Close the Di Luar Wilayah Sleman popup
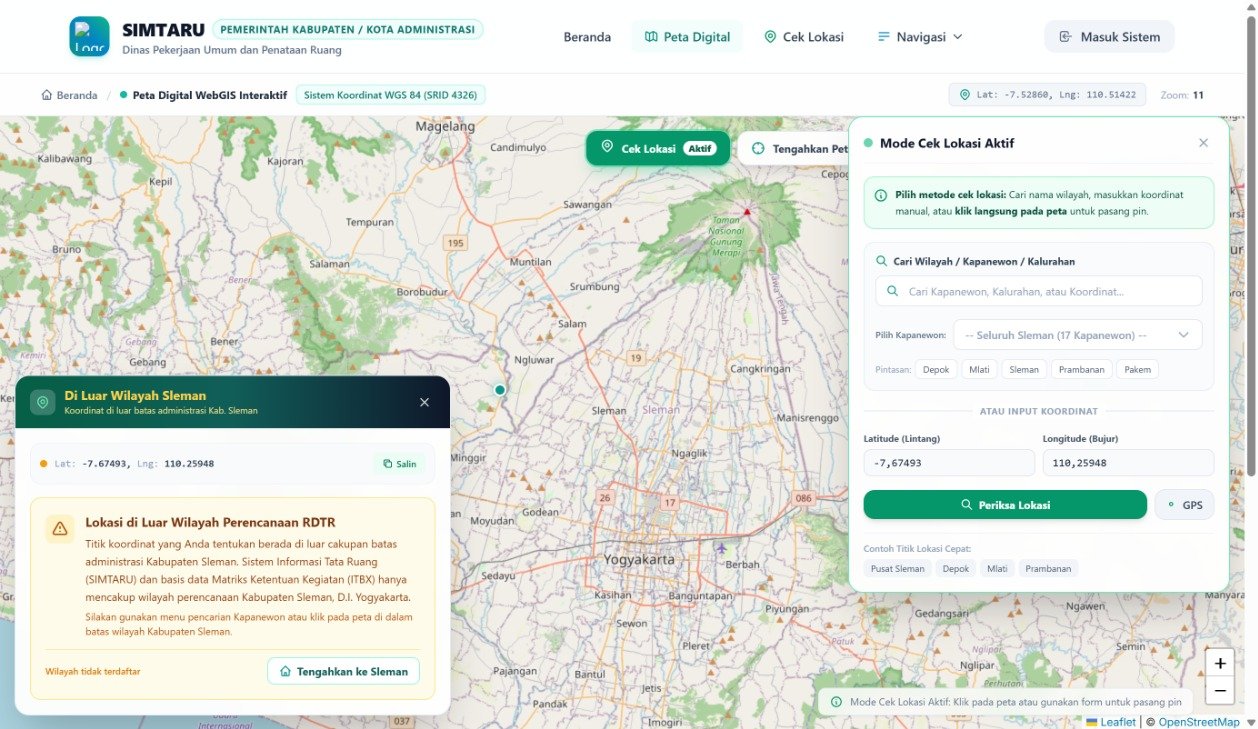The height and width of the screenshot is (729, 1258). (424, 402)
